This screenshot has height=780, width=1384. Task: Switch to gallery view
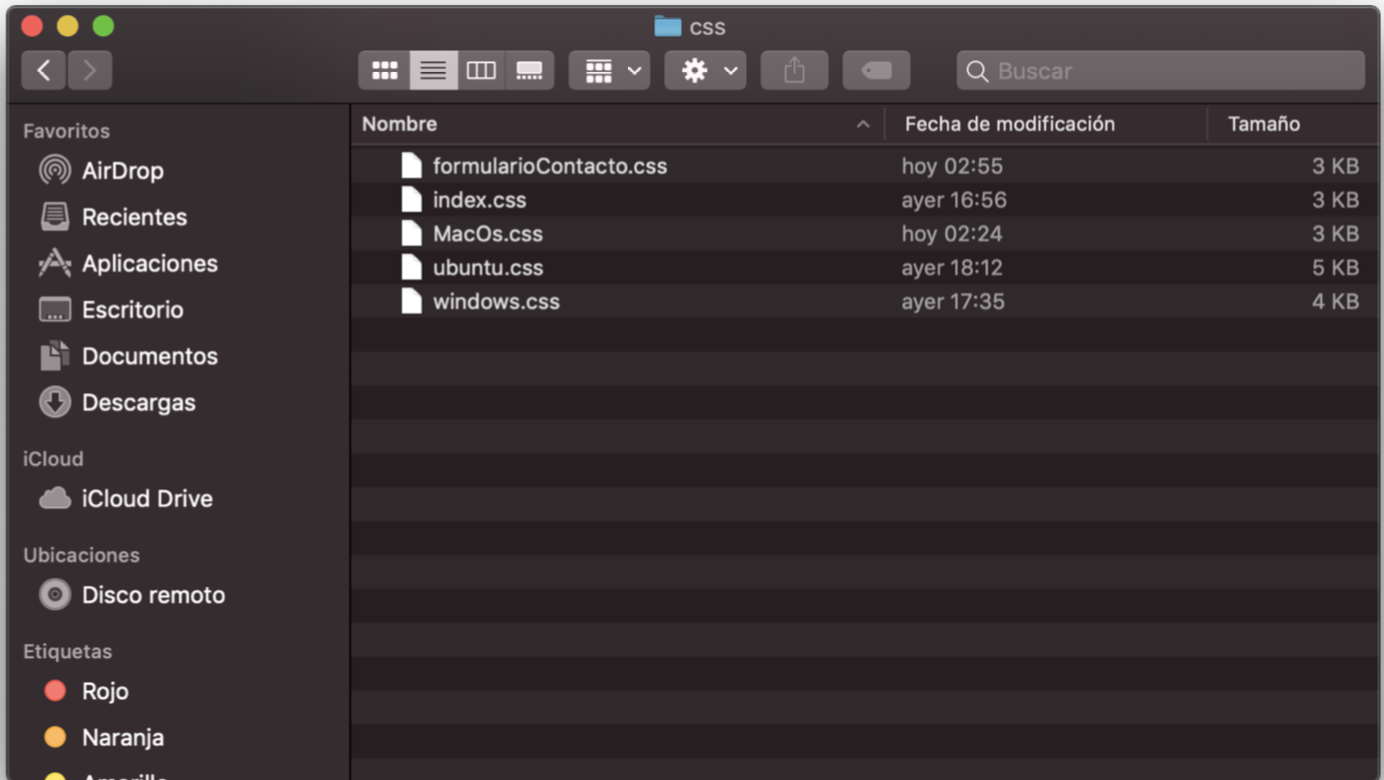coord(530,70)
